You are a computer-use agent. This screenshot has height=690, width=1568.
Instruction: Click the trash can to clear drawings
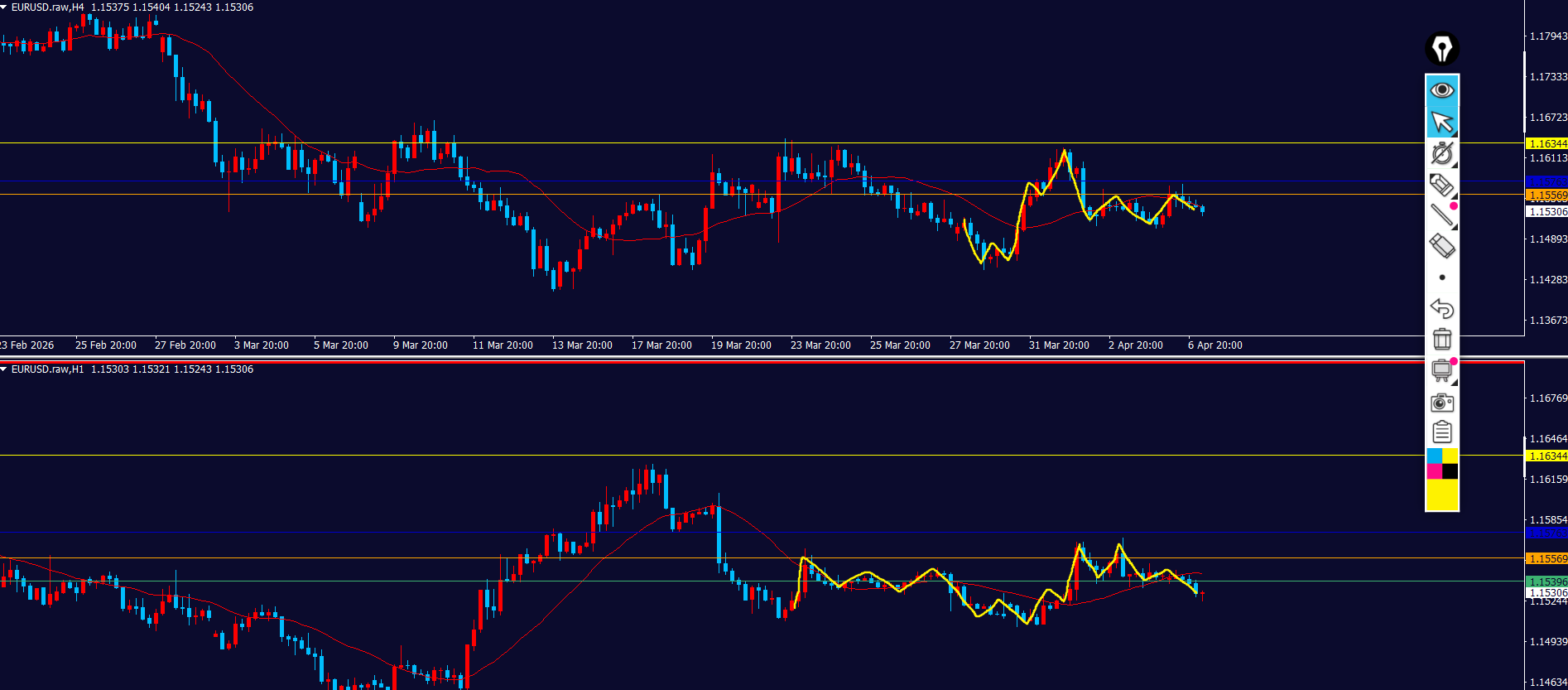[x=1441, y=339]
